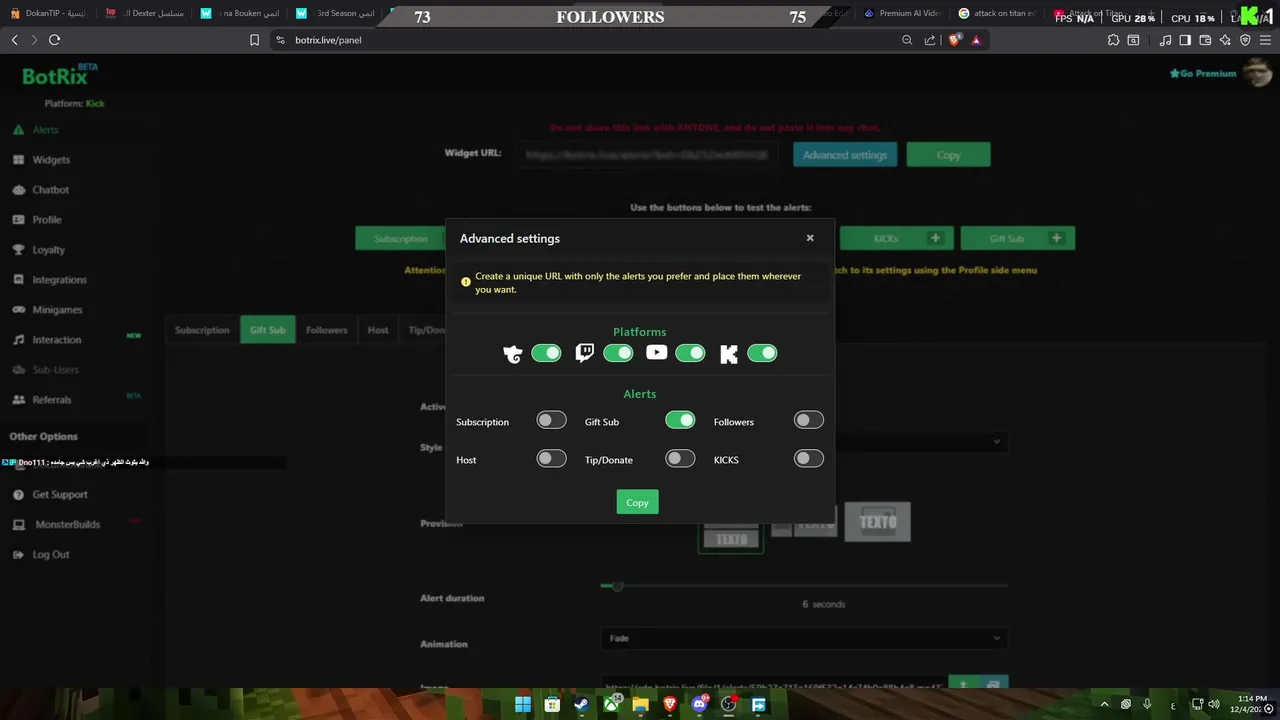Click the plus icon on the Gift Sub test button
This screenshot has width=1280, height=720.
[1056, 238]
